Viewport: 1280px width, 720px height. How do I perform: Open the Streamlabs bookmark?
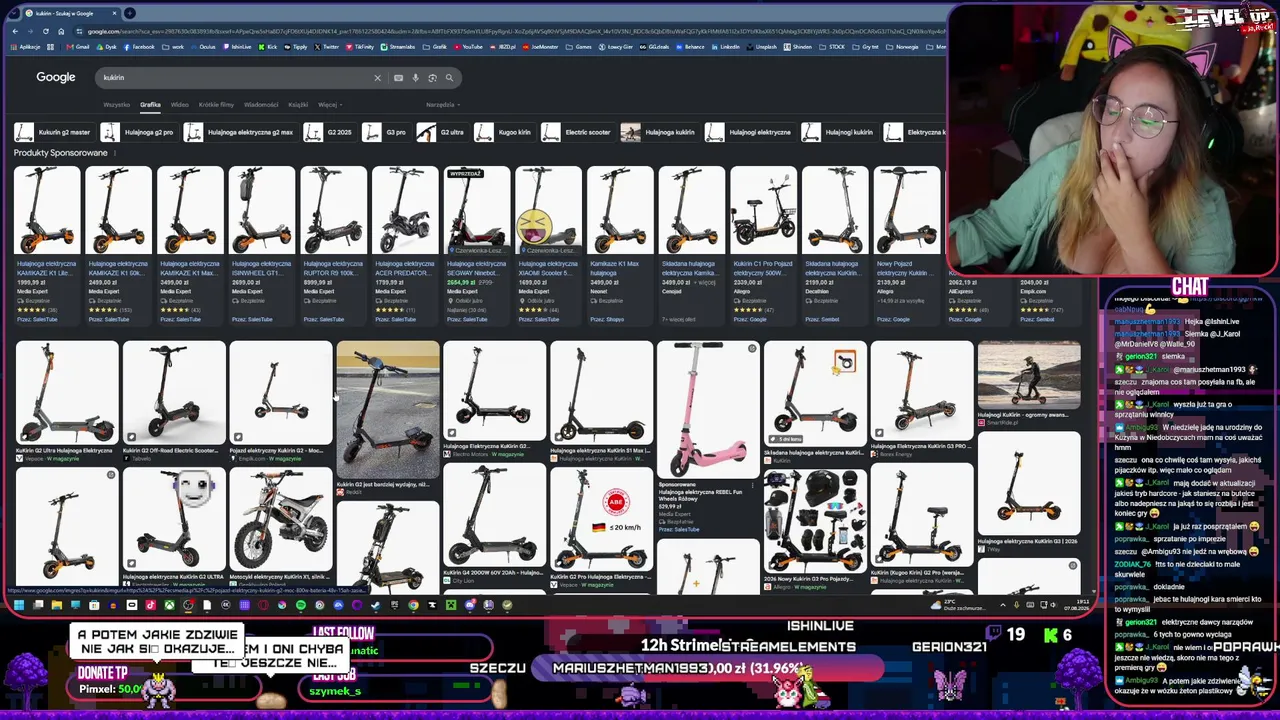[400, 46]
